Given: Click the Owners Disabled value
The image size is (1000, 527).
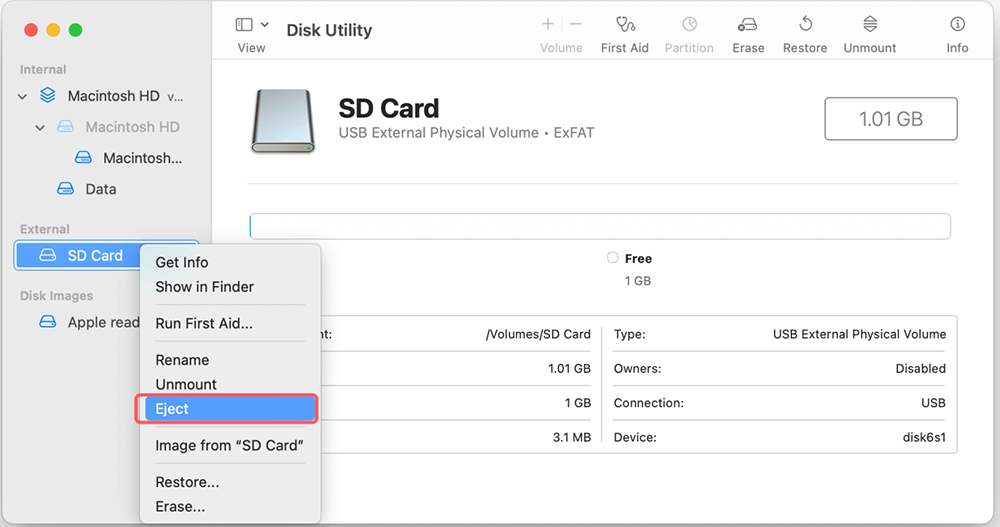Looking at the screenshot, I should (x=920, y=368).
